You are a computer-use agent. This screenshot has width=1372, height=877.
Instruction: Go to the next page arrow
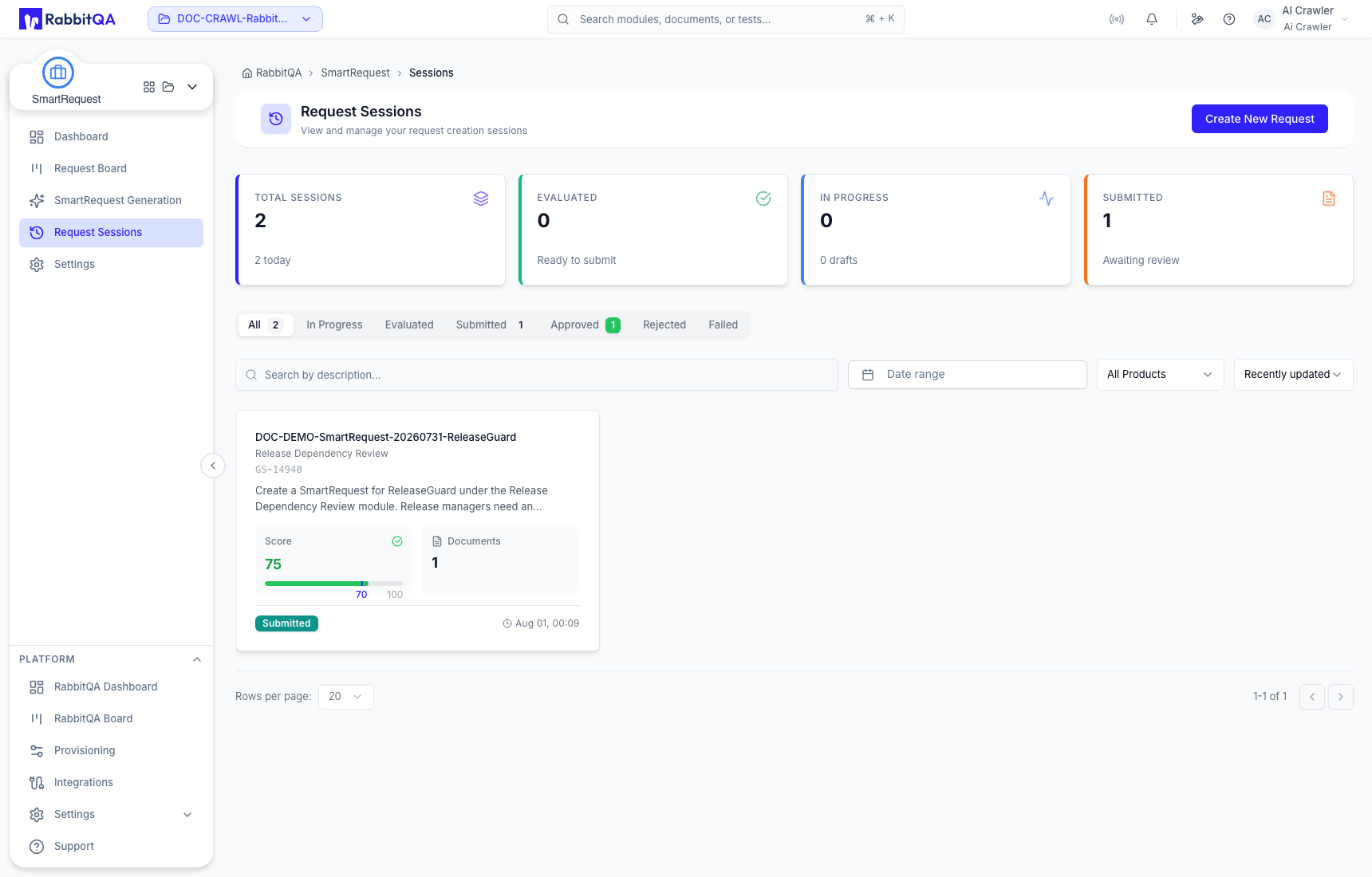(x=1341, y=697)
